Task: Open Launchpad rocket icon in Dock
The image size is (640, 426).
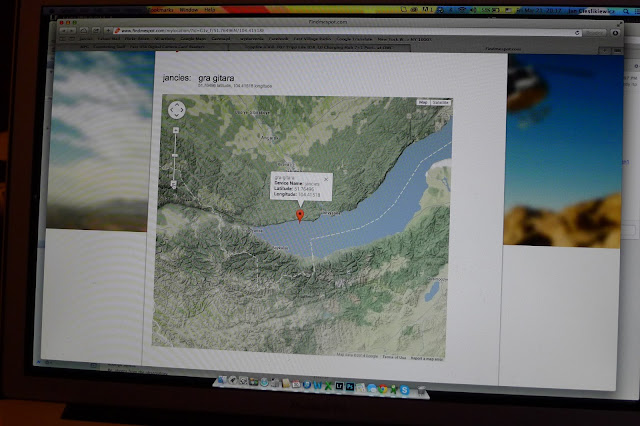Action: [x=233, y=380]
